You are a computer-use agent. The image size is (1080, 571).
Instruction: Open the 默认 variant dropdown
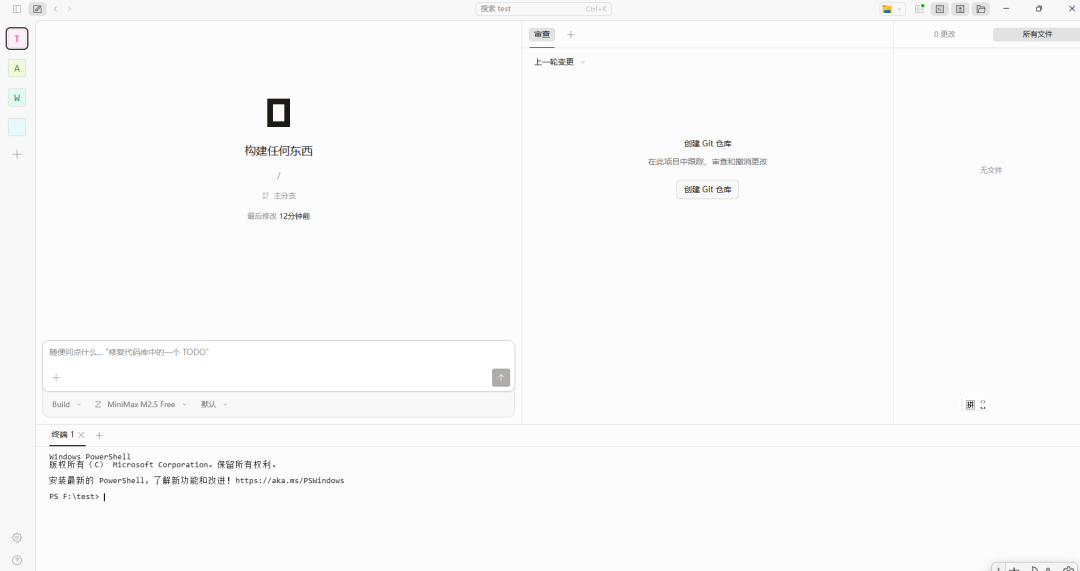click(214, 404)
